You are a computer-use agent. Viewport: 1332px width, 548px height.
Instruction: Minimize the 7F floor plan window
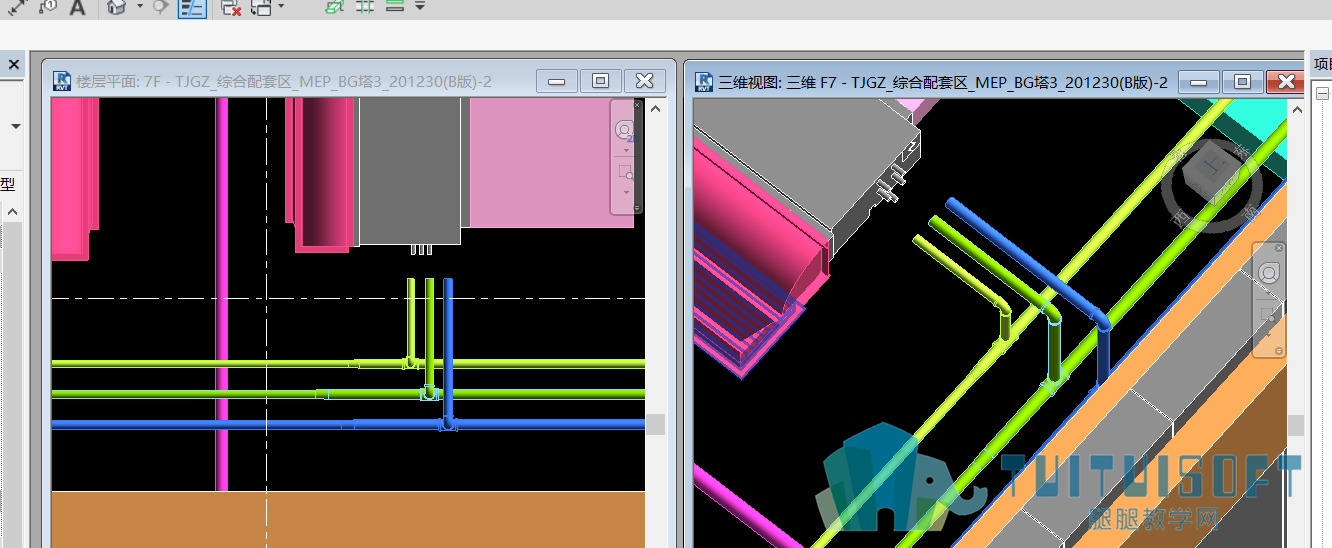tap(557, 81)
